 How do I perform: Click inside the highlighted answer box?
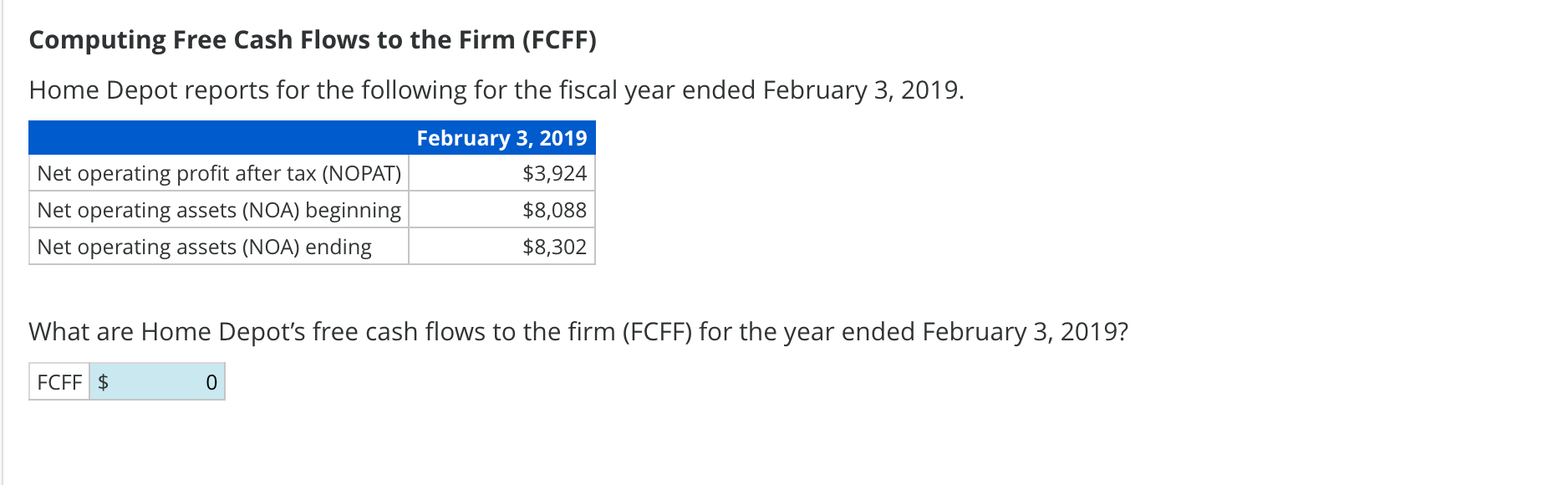coord(159,382)
